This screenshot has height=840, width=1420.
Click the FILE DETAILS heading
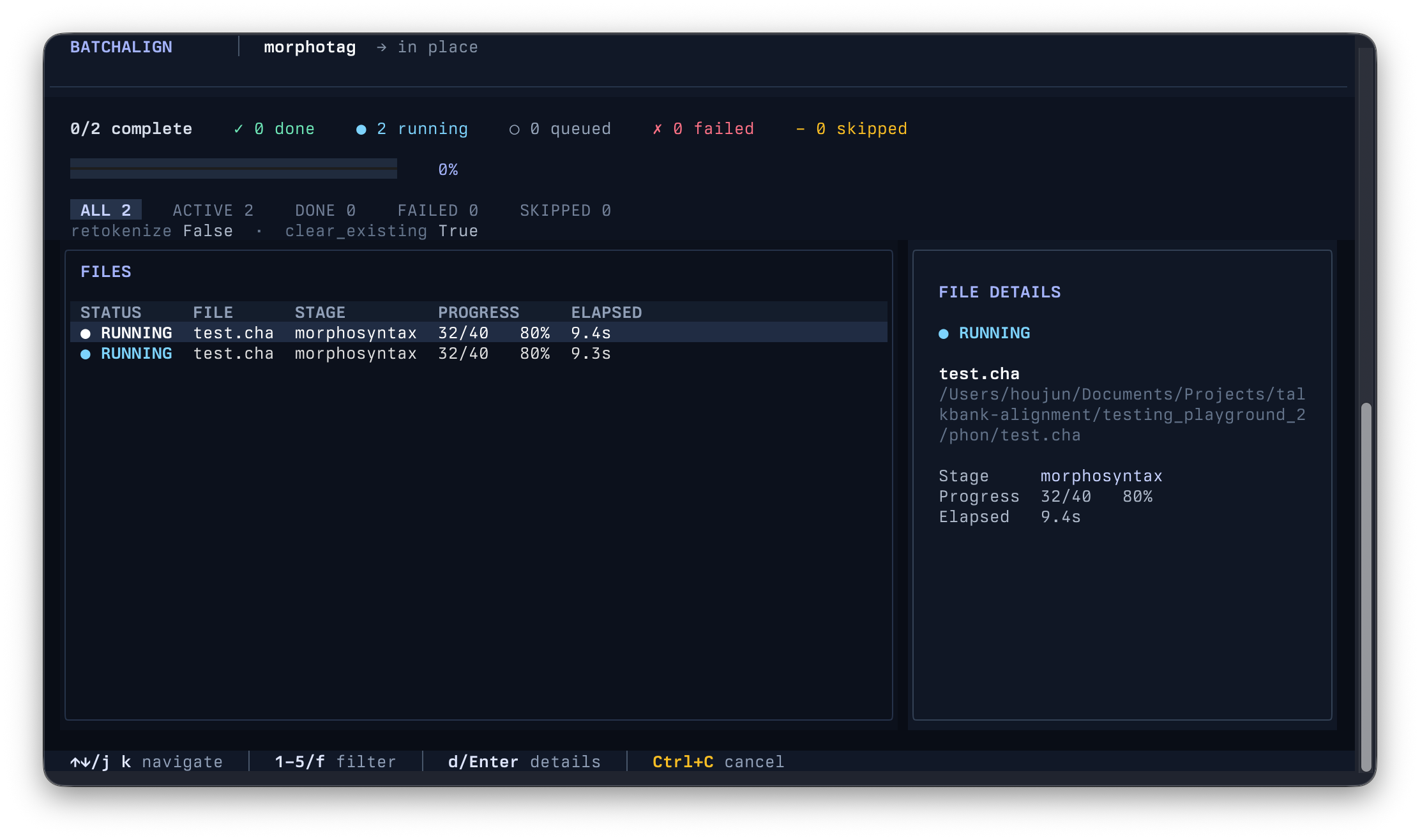click(x=1000, y=292)
